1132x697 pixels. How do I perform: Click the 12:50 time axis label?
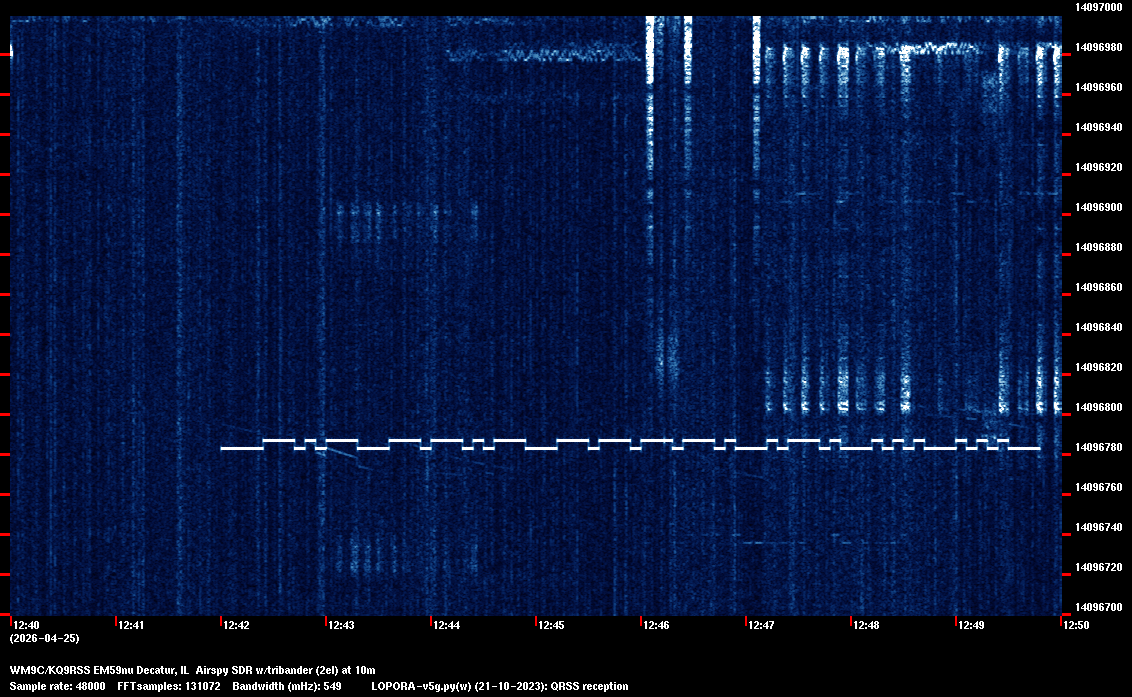point(1076,625)
